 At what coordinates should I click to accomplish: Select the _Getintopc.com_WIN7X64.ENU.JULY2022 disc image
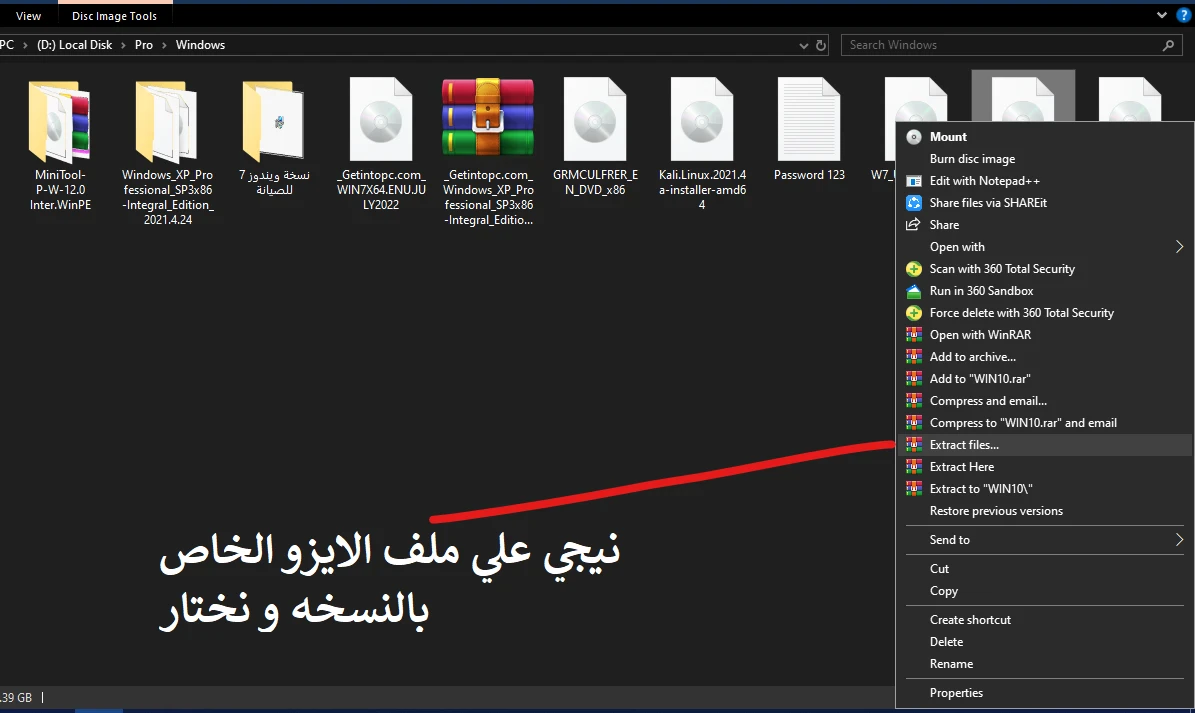click(381, 120)
